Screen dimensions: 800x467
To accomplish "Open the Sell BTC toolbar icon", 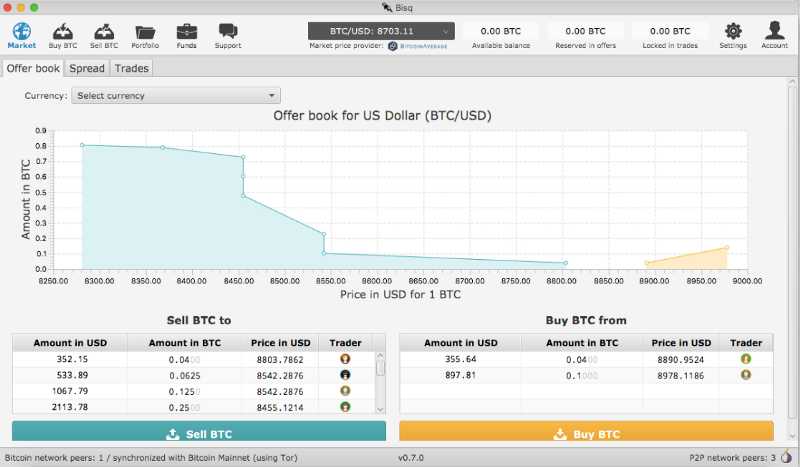I will tap(104, 32).
